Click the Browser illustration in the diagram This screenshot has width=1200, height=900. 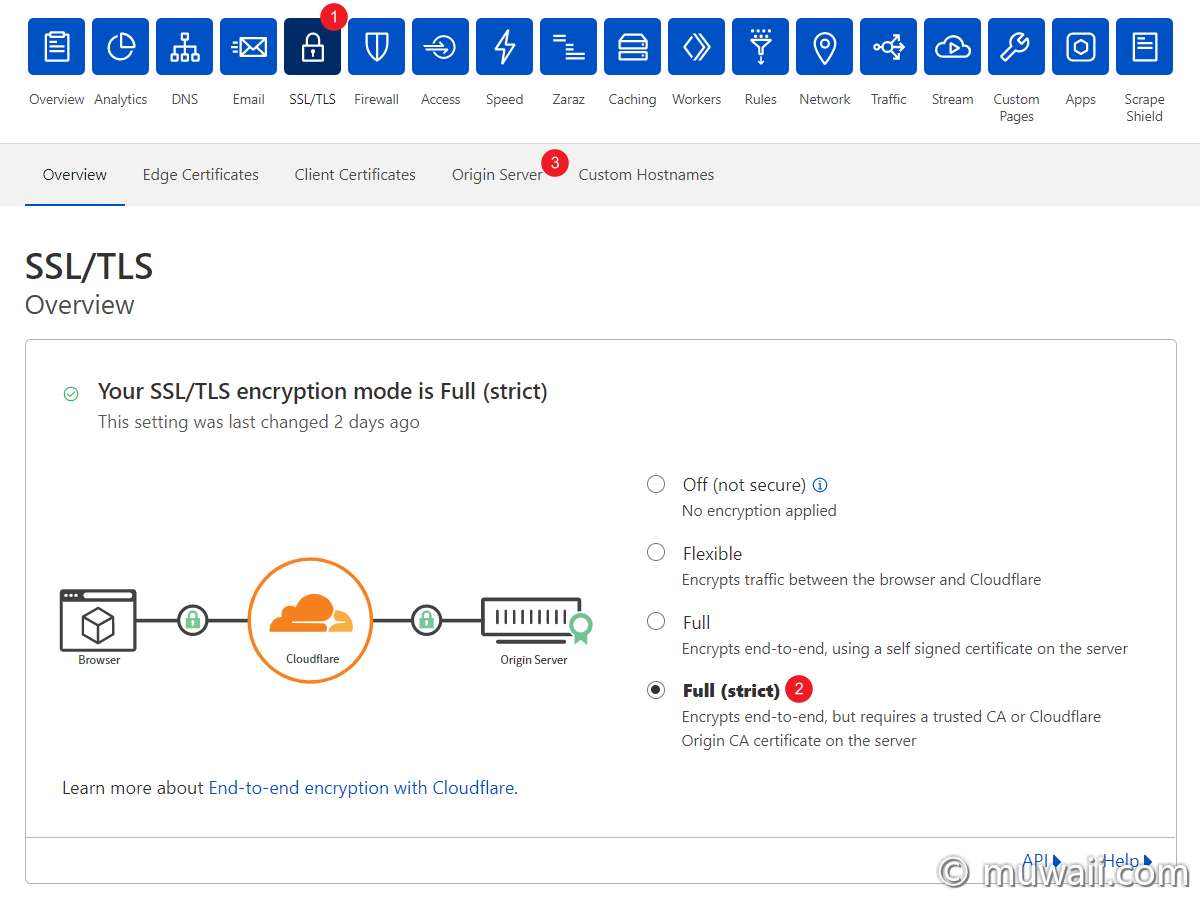click(98, 620)
